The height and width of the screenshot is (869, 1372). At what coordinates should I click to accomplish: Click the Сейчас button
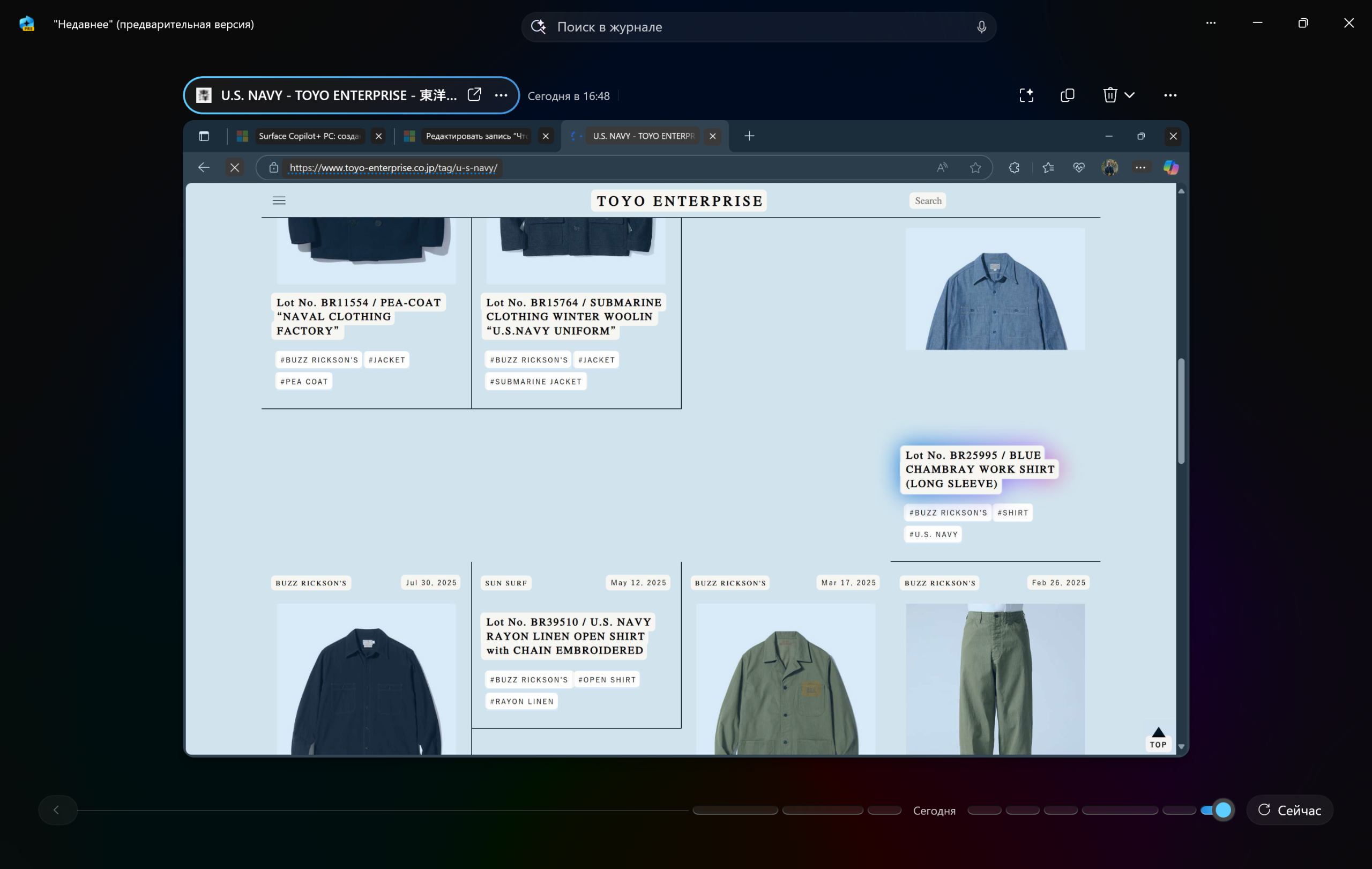1289,809
